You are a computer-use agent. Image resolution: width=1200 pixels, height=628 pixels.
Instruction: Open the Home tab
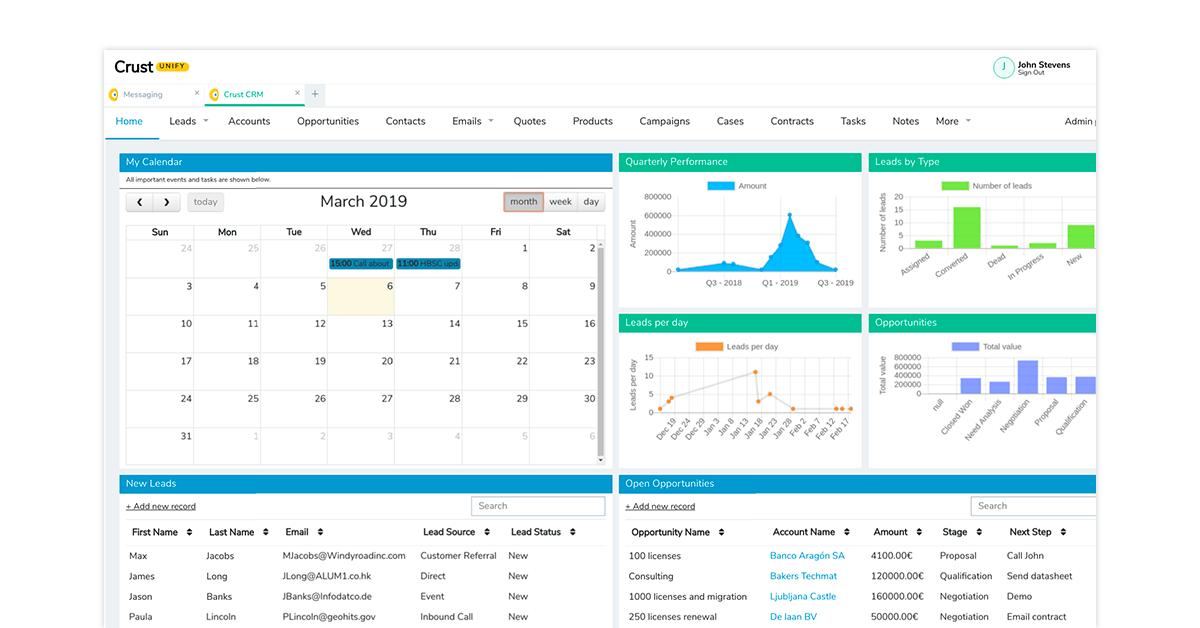129,121
